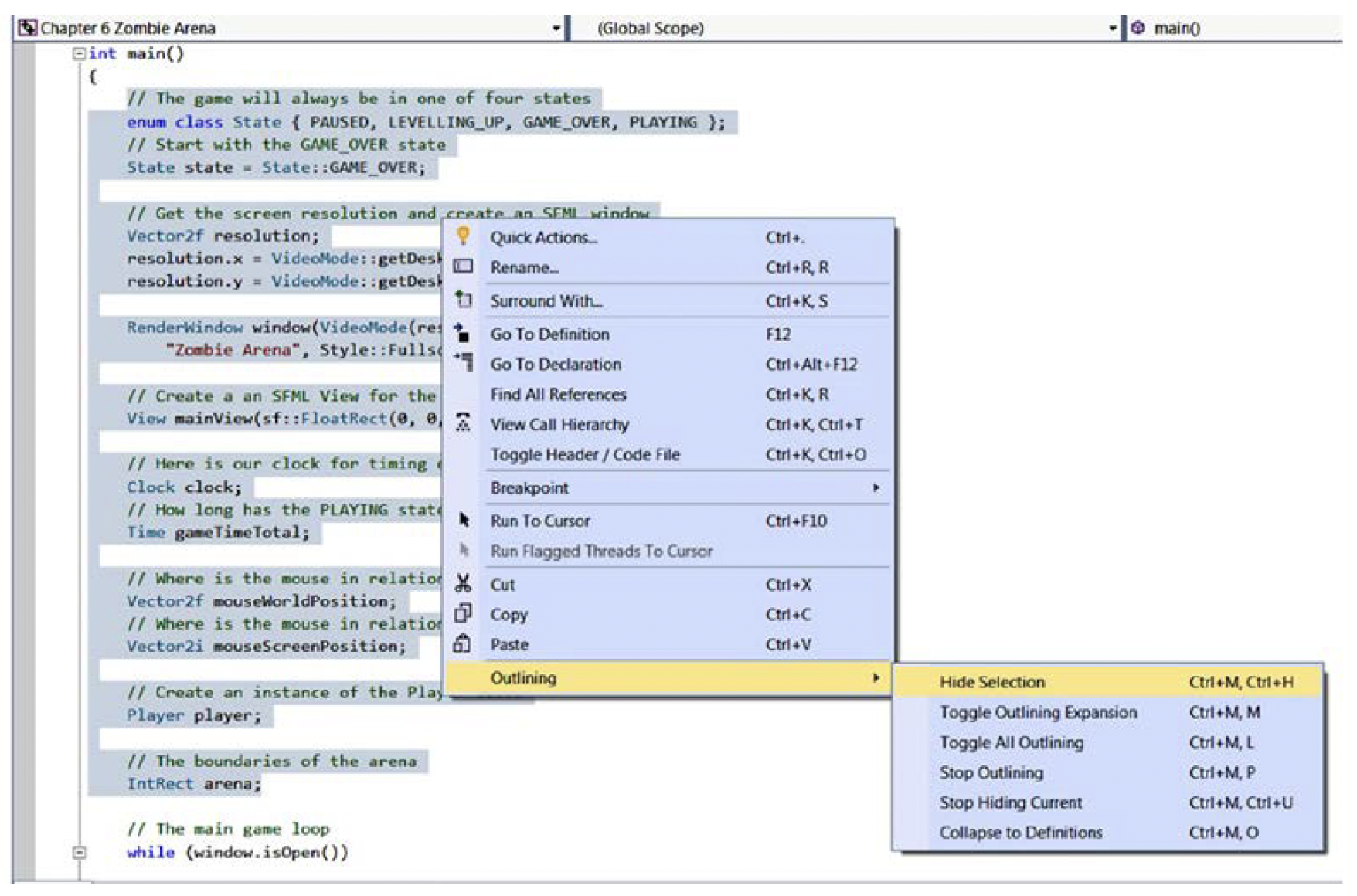The height and width of the screenshot is (896, 1357).
Task: Click the '// The main game loop' comment
Action: (228, 829)
